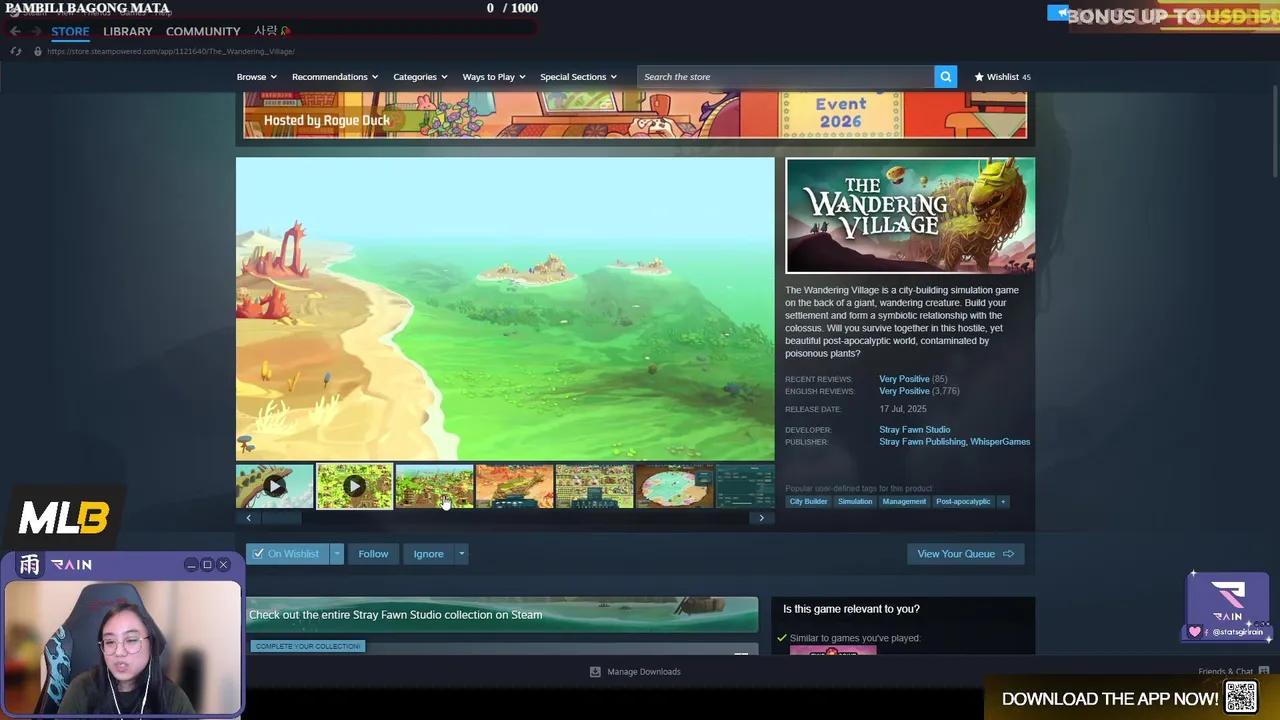
Task: Focus the Search the store field
Action: pyautogui.click(x=785, y=77)
